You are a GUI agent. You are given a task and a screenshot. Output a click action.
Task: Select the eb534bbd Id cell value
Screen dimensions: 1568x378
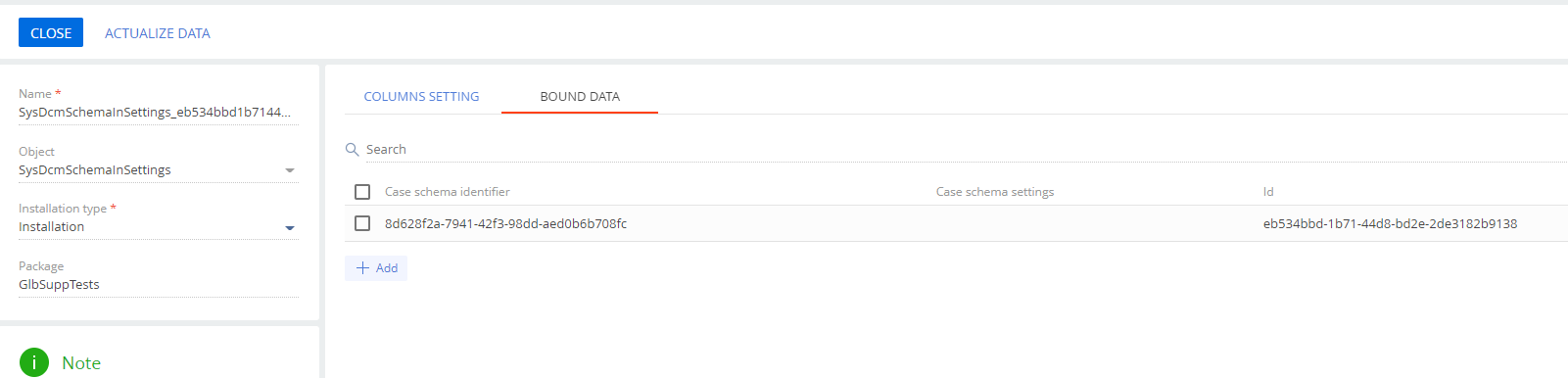(x=1390, y=224)
